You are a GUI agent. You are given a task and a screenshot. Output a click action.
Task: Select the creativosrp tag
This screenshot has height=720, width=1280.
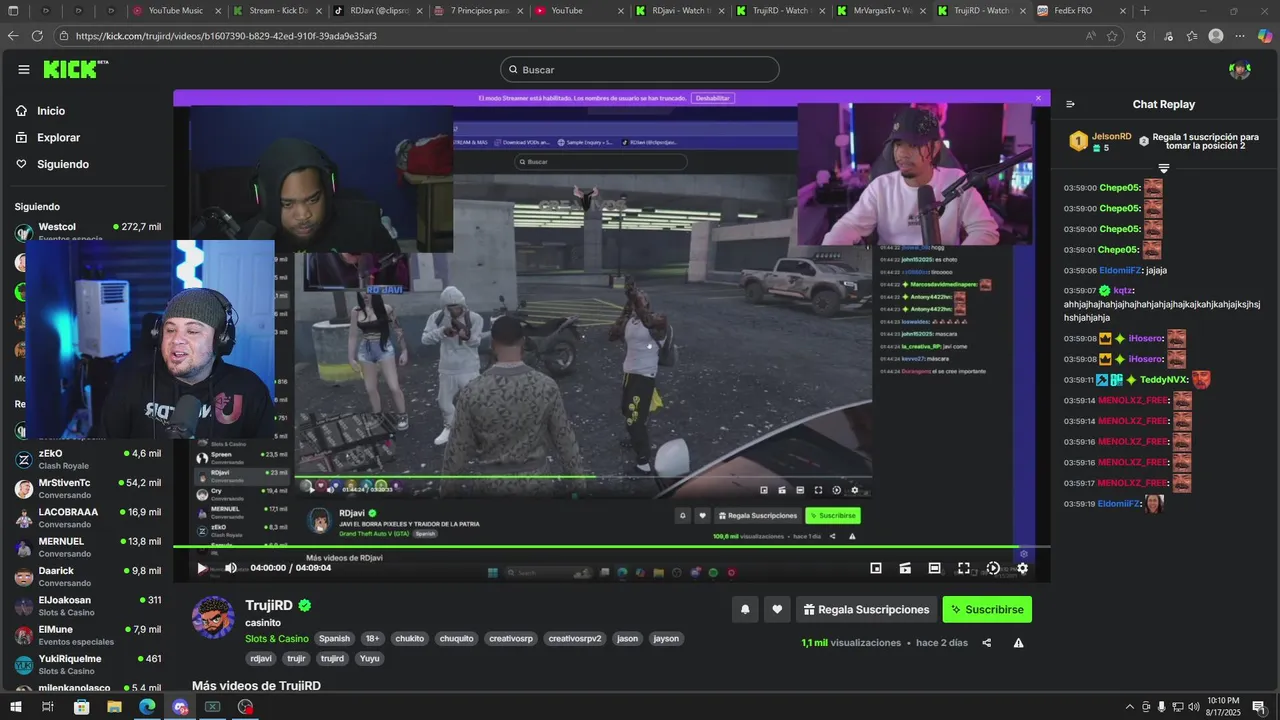[x=511, y=639]
